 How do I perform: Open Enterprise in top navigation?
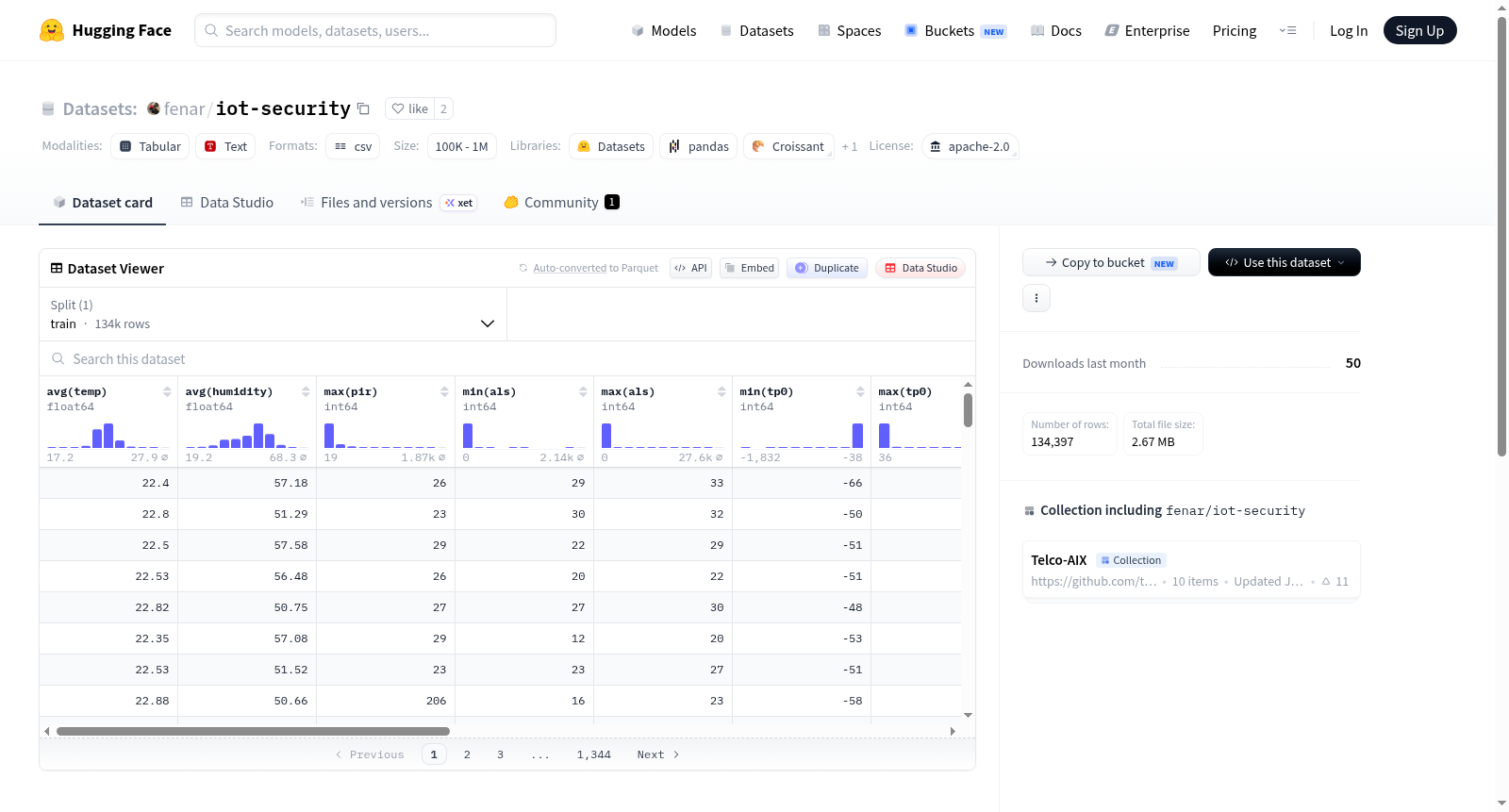point(1147,30)
